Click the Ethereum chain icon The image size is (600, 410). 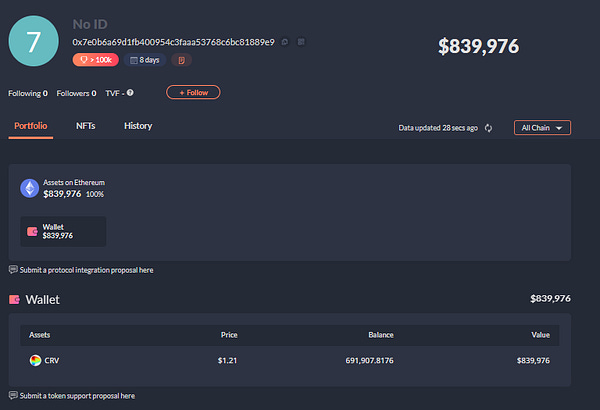[x=29, y=188]
